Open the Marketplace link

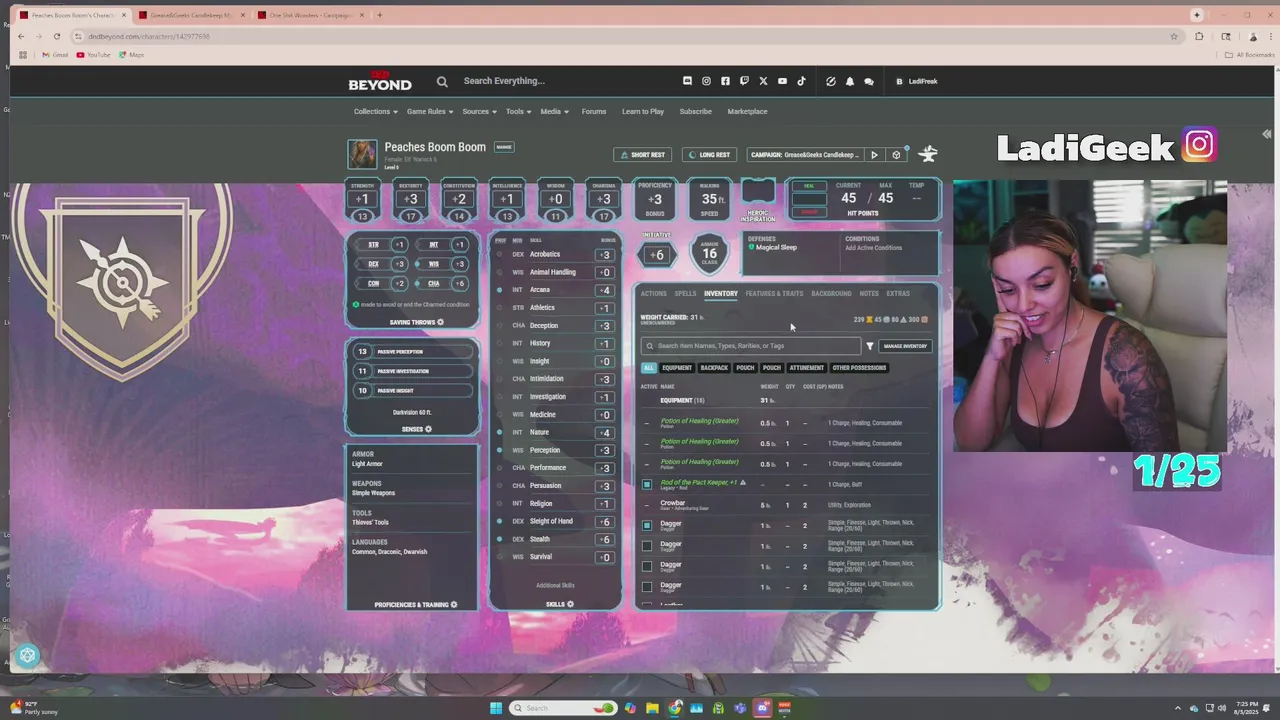tap(747, 111)
